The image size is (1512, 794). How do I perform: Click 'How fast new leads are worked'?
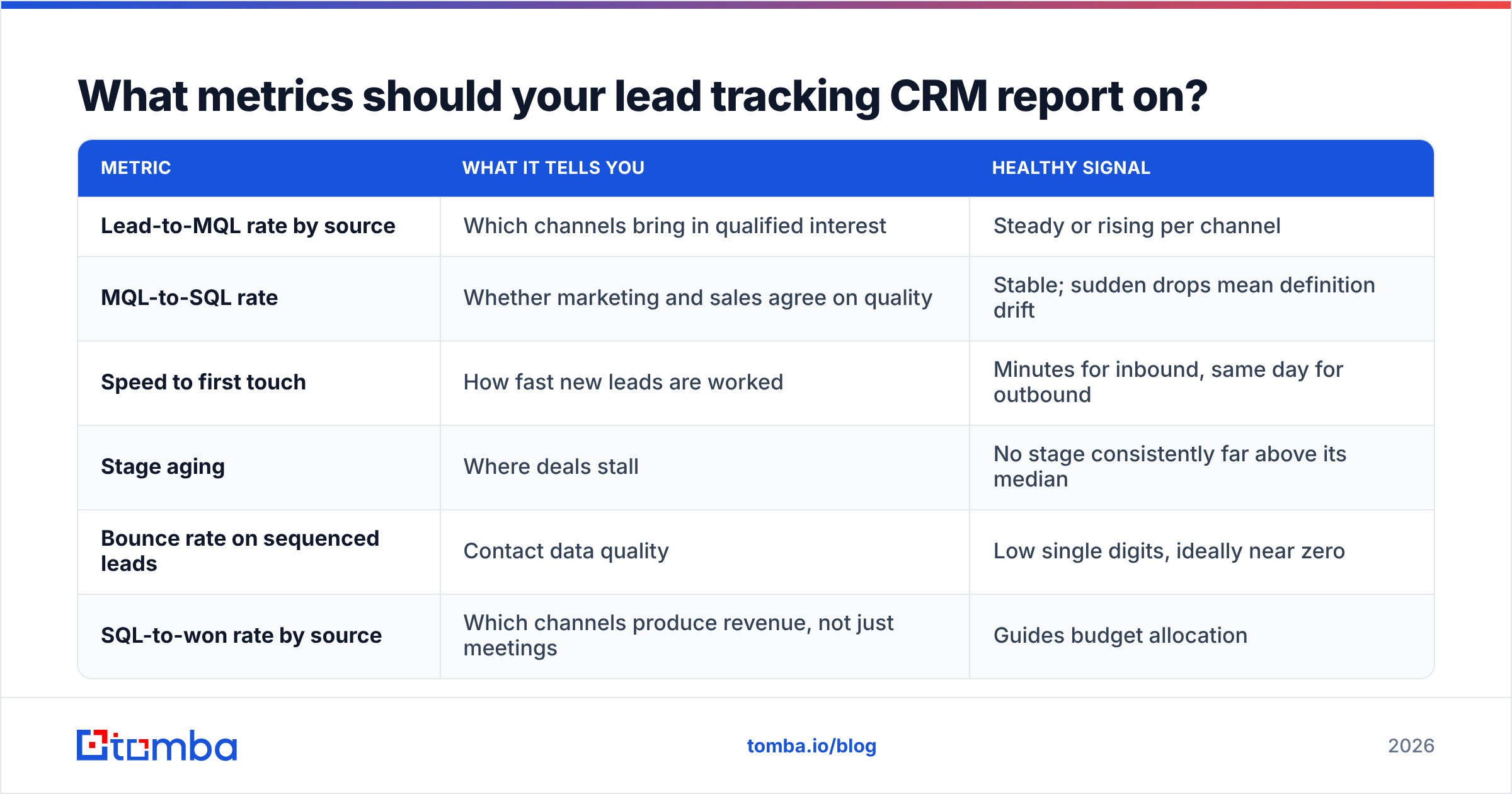coord(623,383)
